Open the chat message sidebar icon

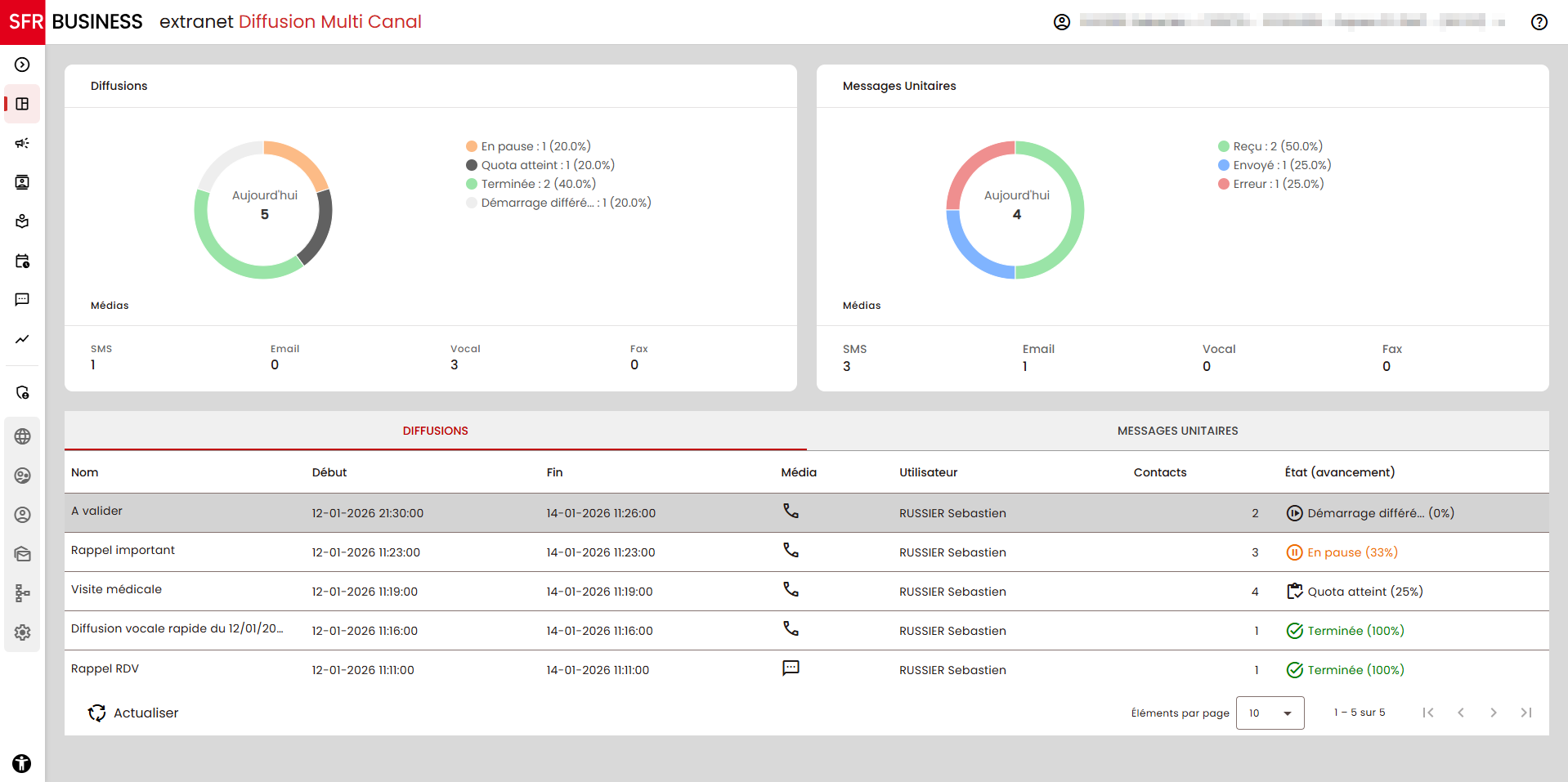(22, 300)
